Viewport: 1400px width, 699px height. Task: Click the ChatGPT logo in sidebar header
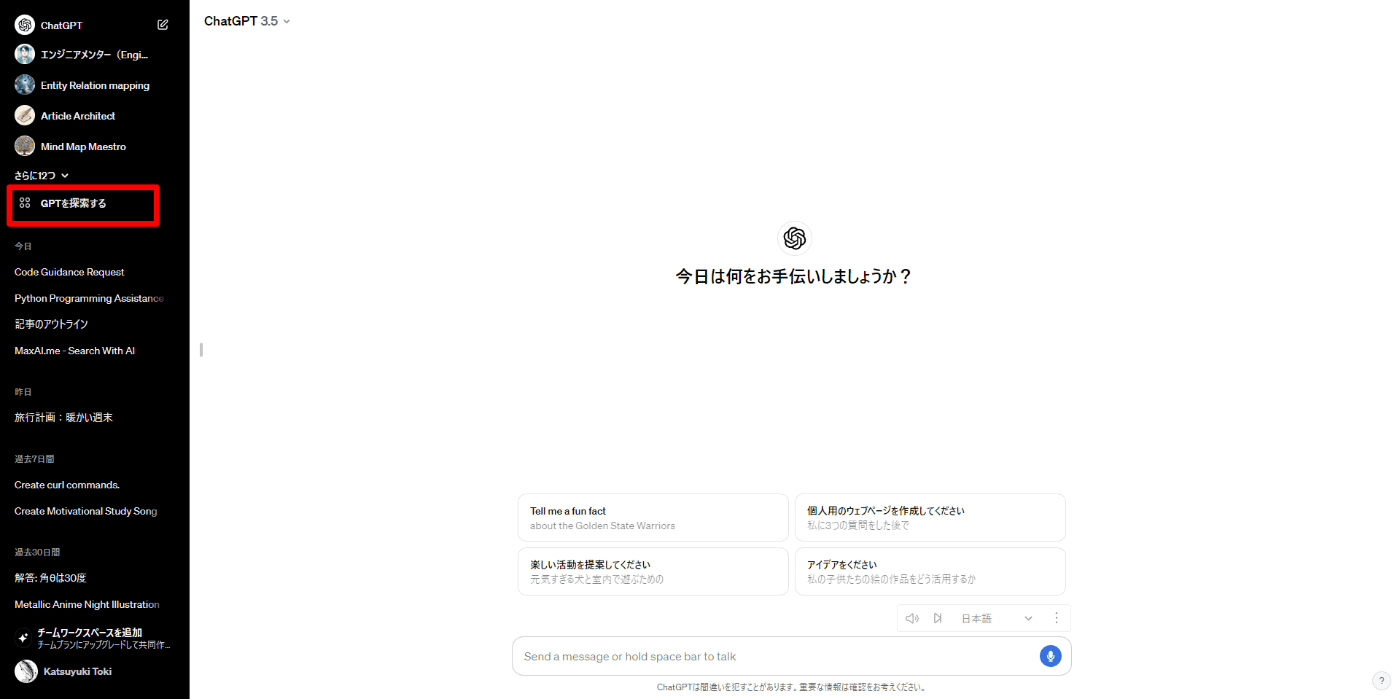pyautogui.click(x=25, y=25)
